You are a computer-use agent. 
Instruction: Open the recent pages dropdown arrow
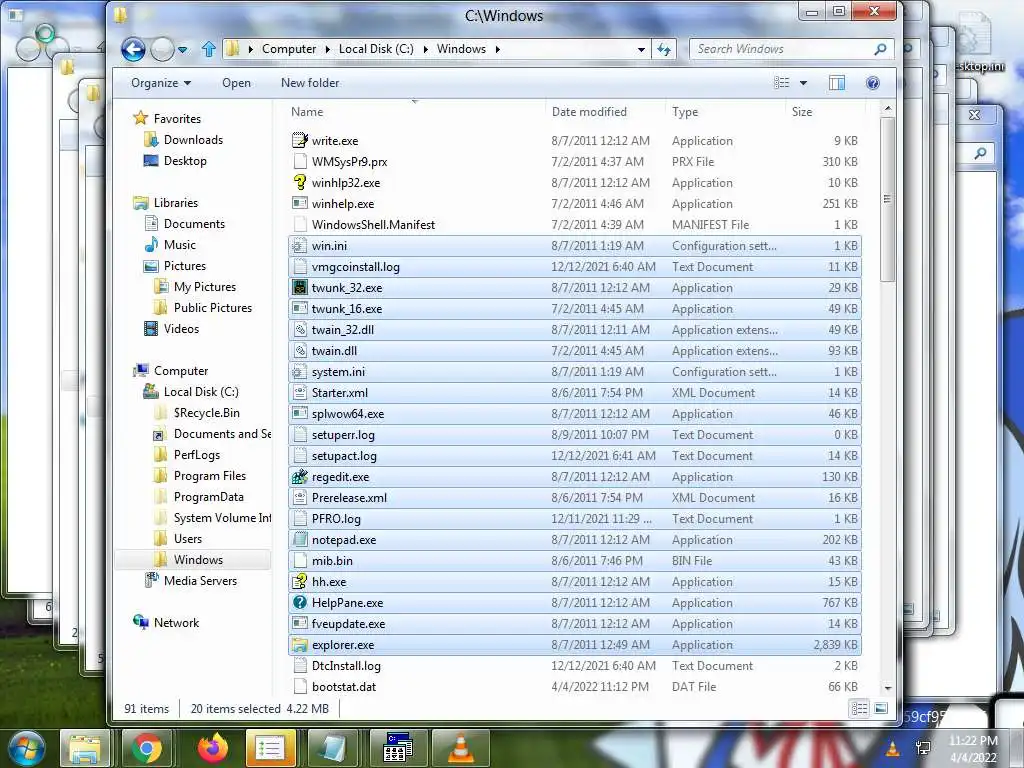coord(183,50)
